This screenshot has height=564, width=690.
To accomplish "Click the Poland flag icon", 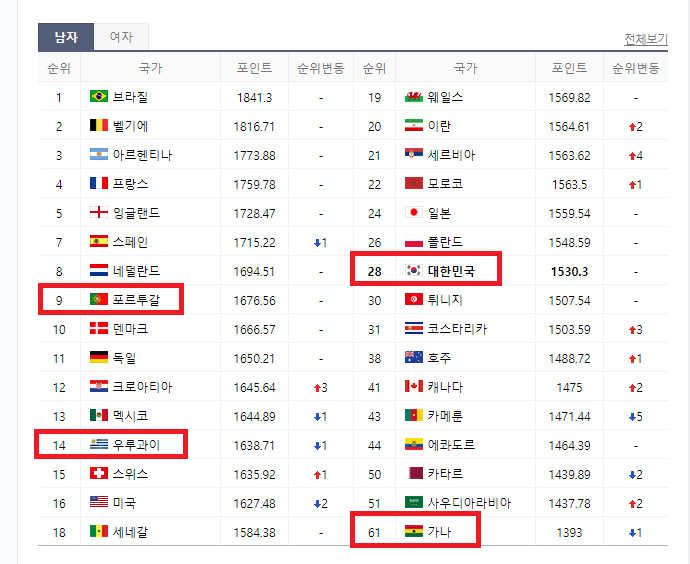I will coord(414,242).
